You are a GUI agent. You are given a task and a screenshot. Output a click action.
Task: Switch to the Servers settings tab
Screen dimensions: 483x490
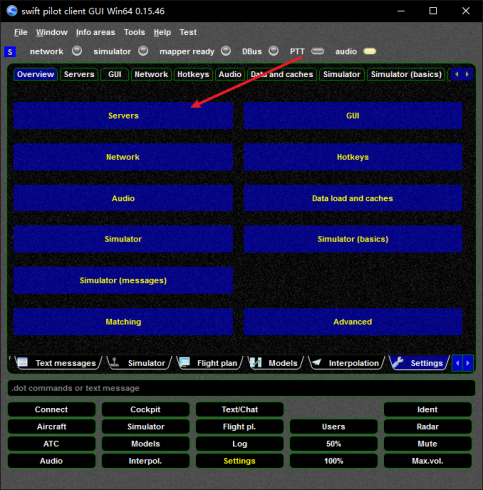point(79,74)
